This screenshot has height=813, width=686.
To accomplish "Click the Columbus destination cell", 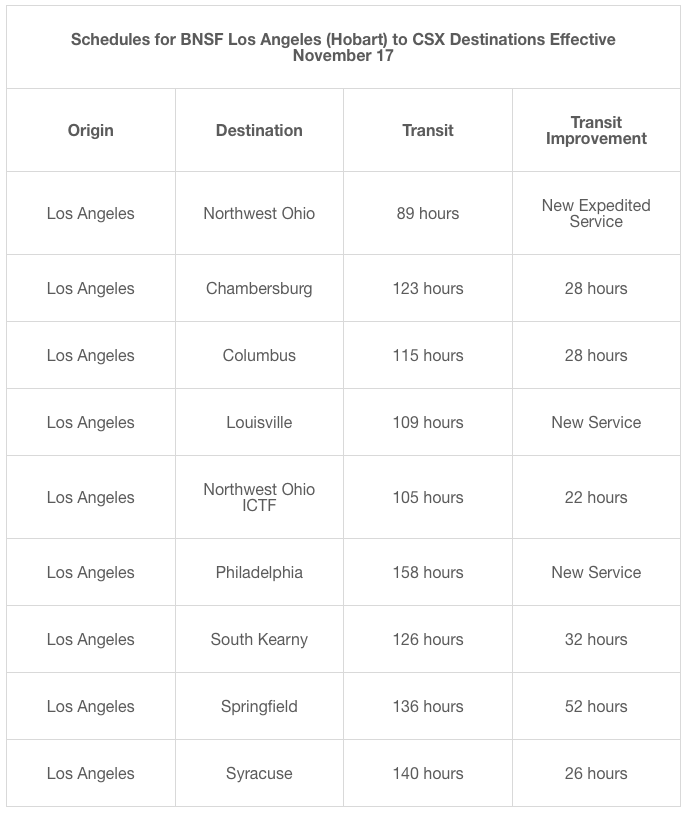I will (x=259, y=355).
